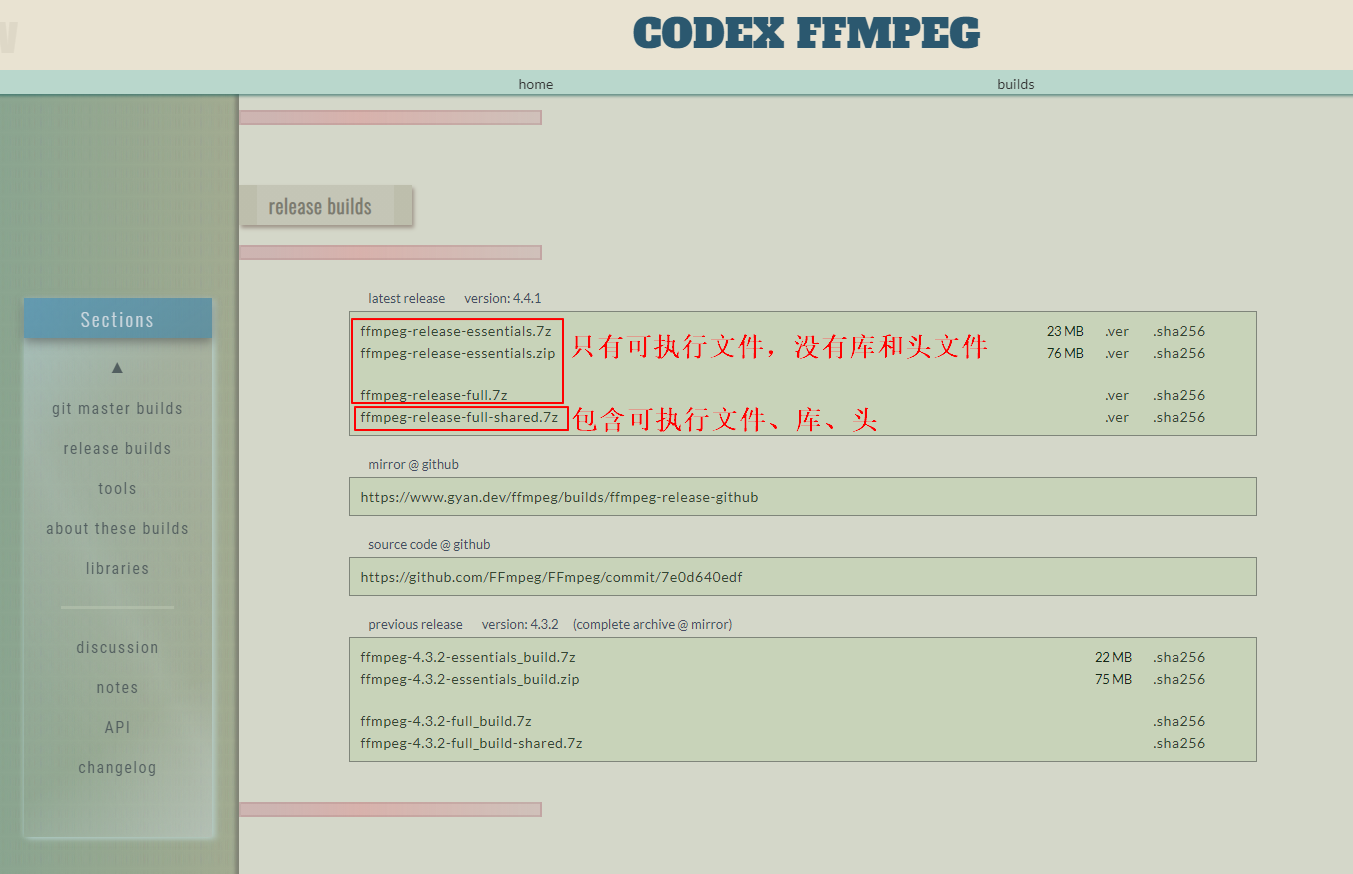Open .sha256 for release-full-shared.7z
The image size is (1353, 874).
1179,417
